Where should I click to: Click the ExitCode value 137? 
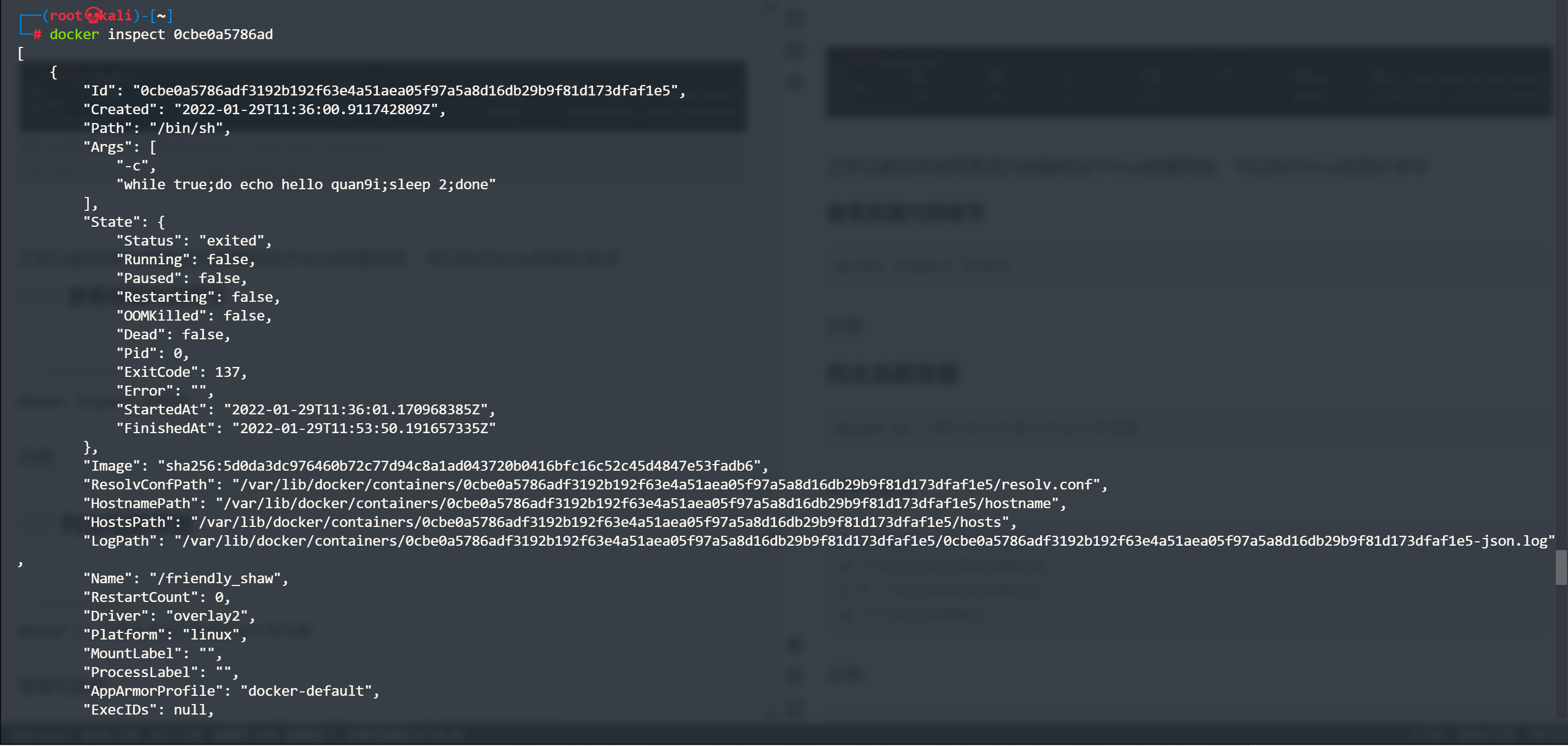tap(227, 372)
